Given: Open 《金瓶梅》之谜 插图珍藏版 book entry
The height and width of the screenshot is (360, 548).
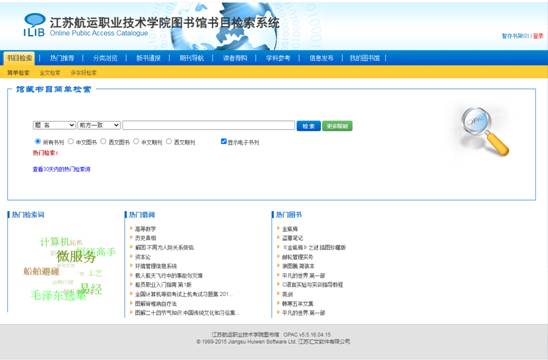Looking at the screenshot, I should click(x=314, y=247).
